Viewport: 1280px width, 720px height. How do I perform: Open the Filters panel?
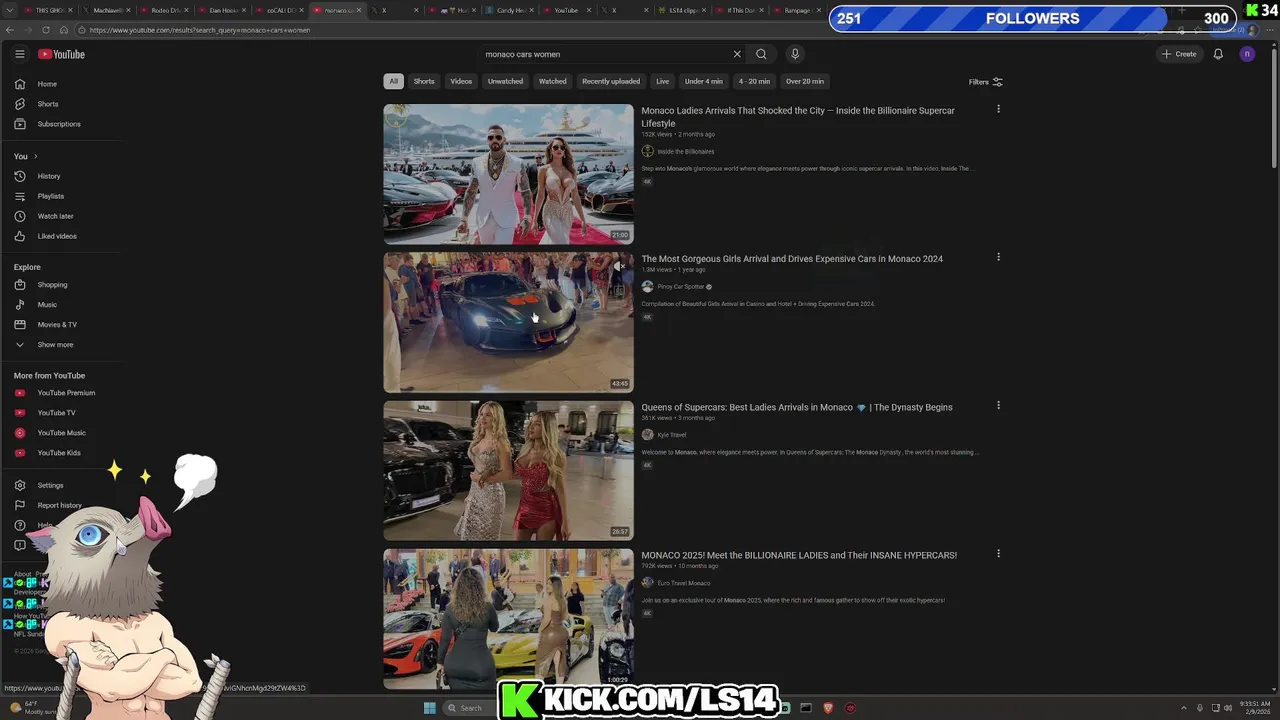[x=985, y=82]
